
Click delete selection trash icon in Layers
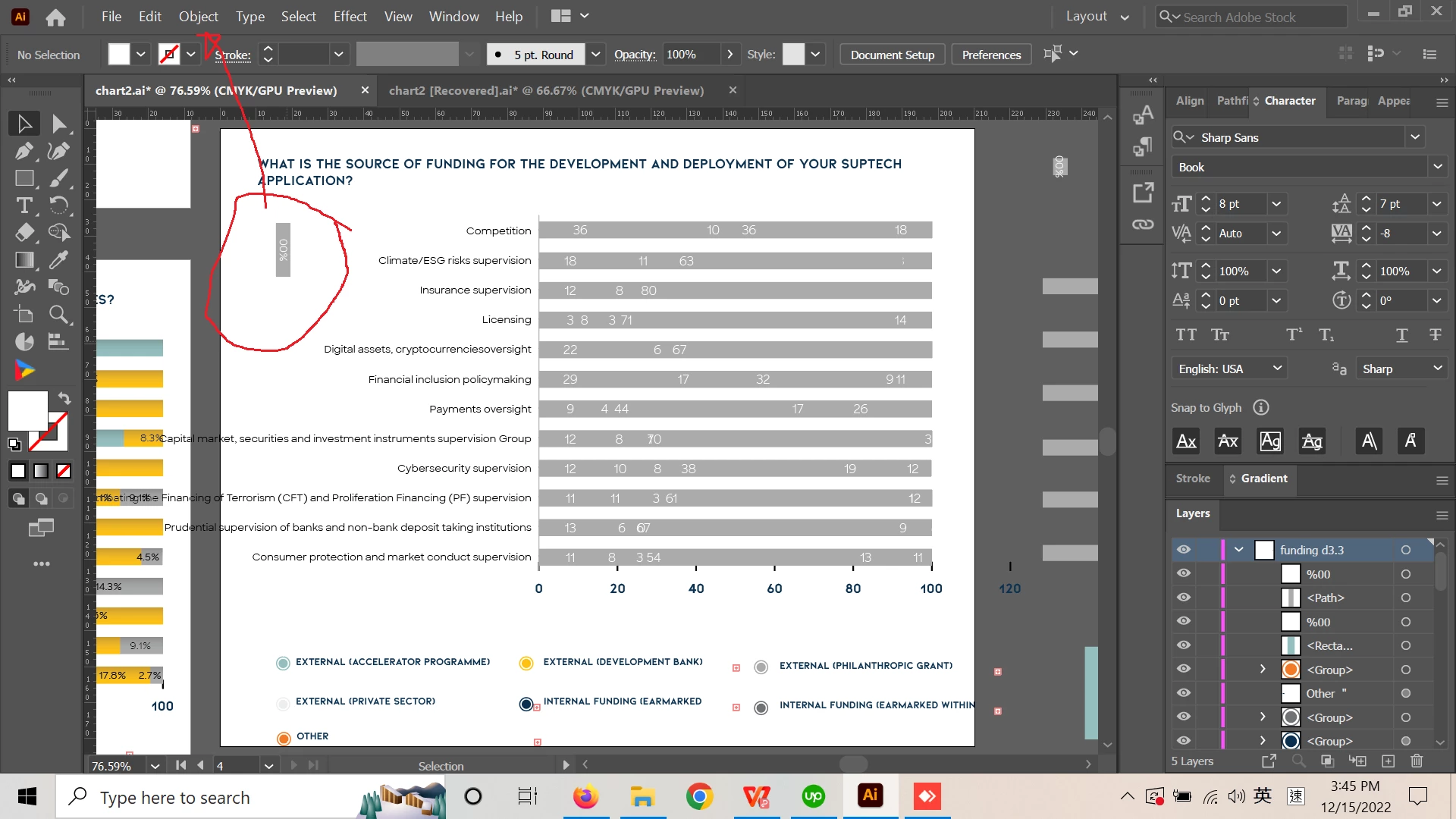tap(1416, 761)
